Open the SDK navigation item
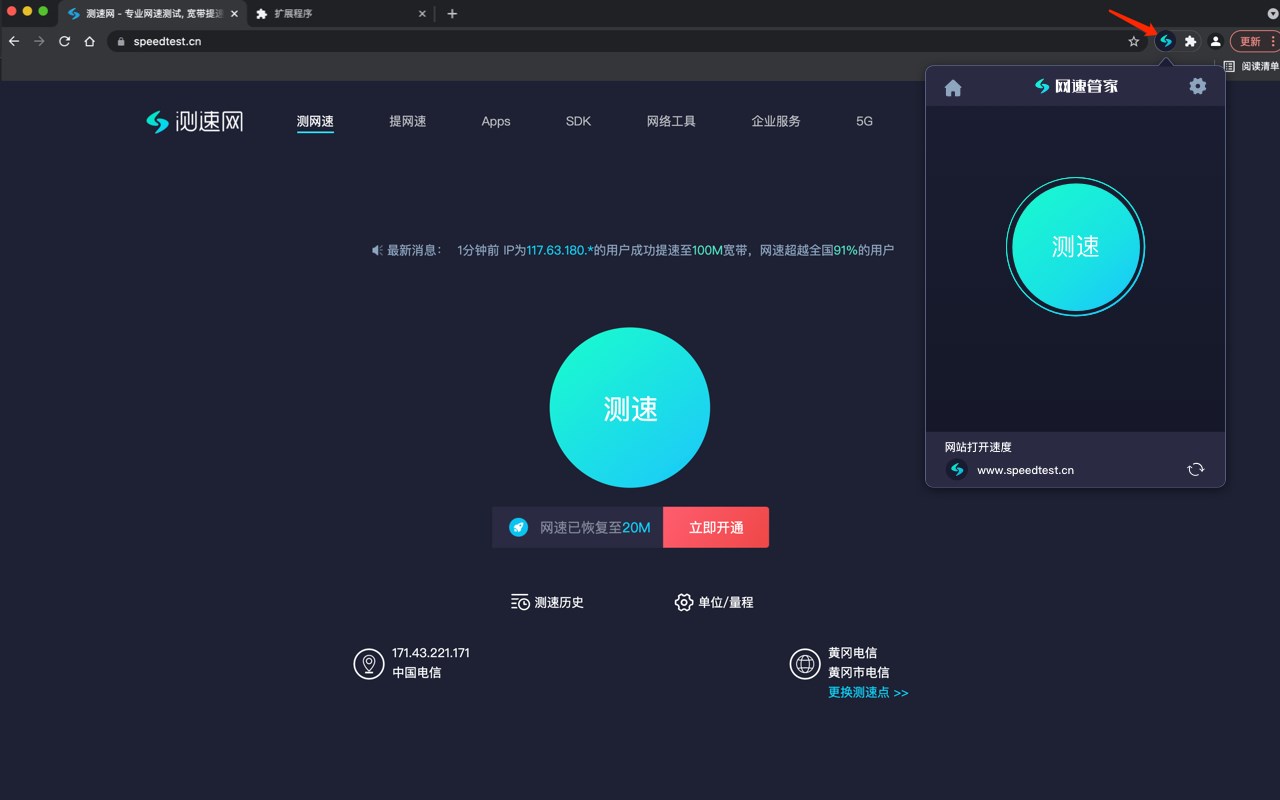 [578, 121]
